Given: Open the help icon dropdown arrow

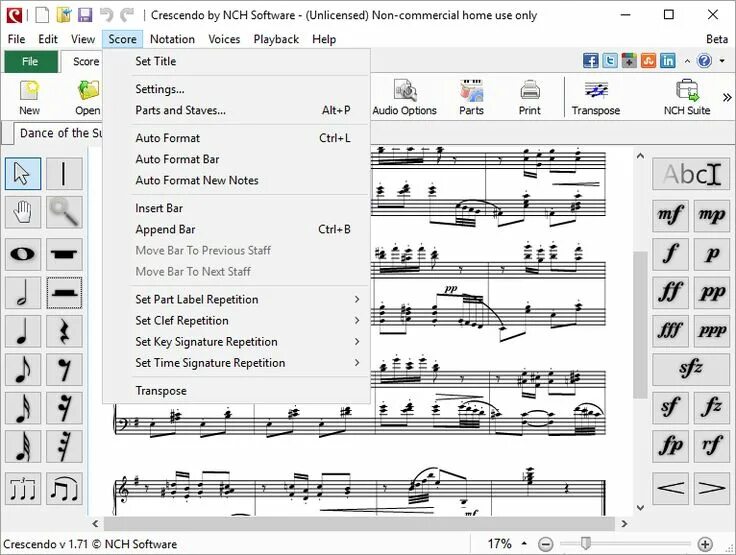Looking at the screenshot, I should coord(722,61).
